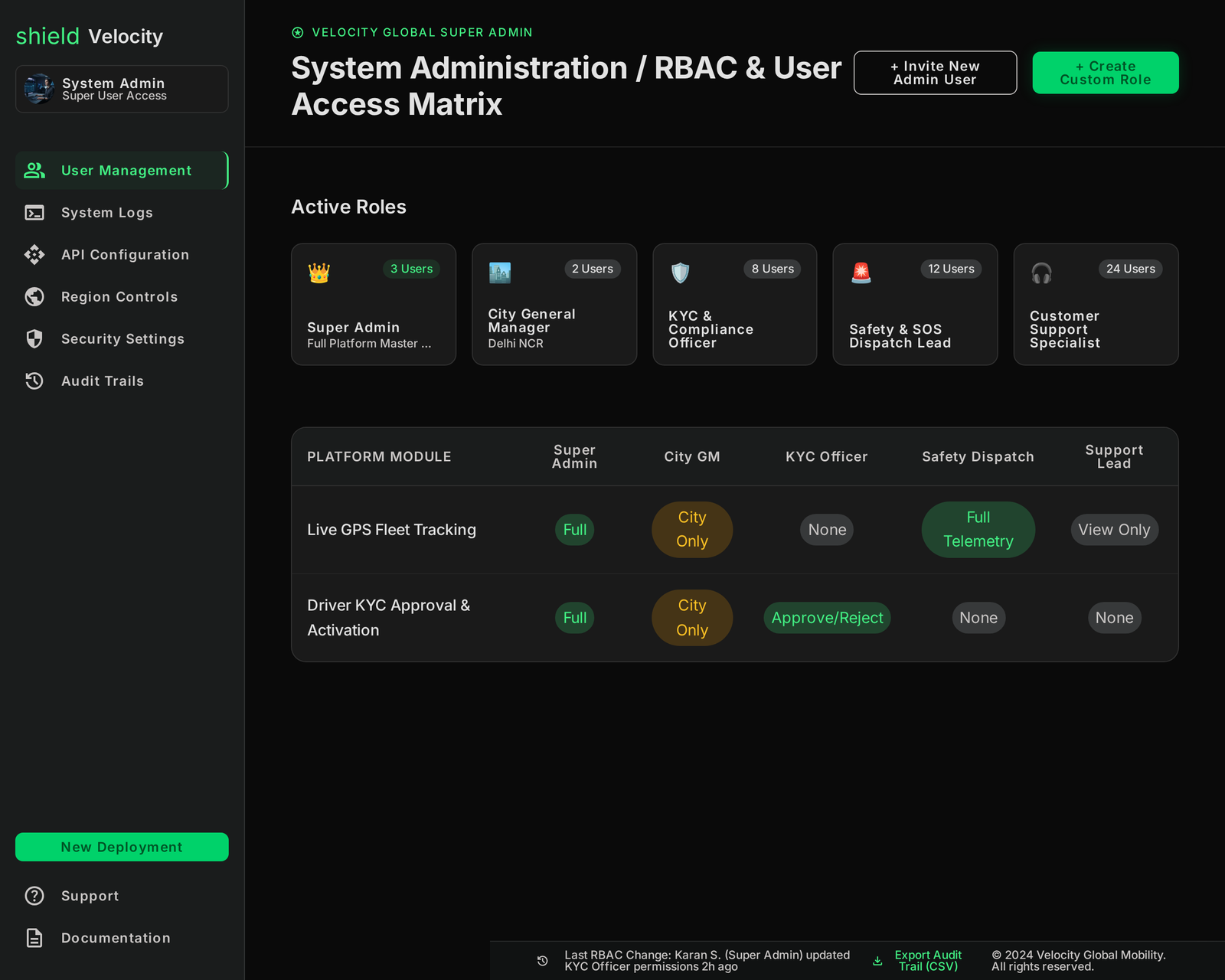Click the 2 Users badge

tap(593, 269)
